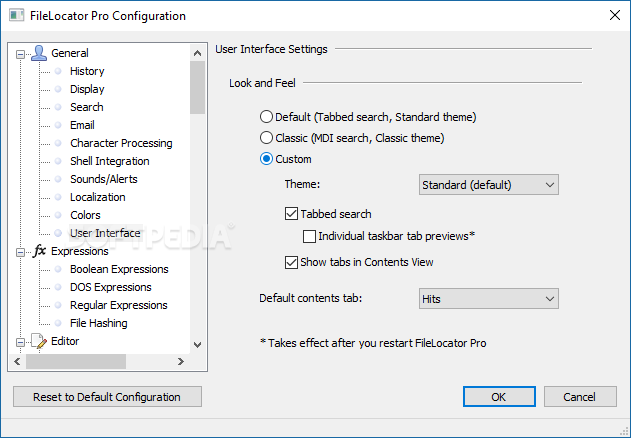Select the Expressions tree label
631x438 pixels.
pyautogui.click(x=80, y=251)
